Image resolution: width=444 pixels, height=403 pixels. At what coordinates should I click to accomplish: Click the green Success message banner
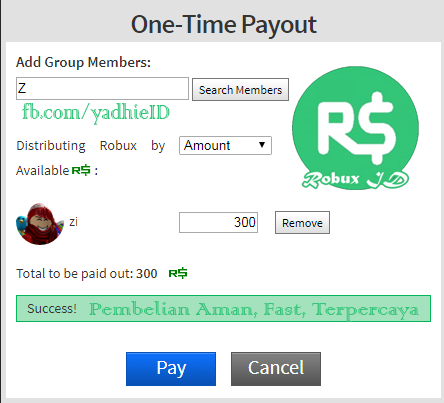(223, 308)
